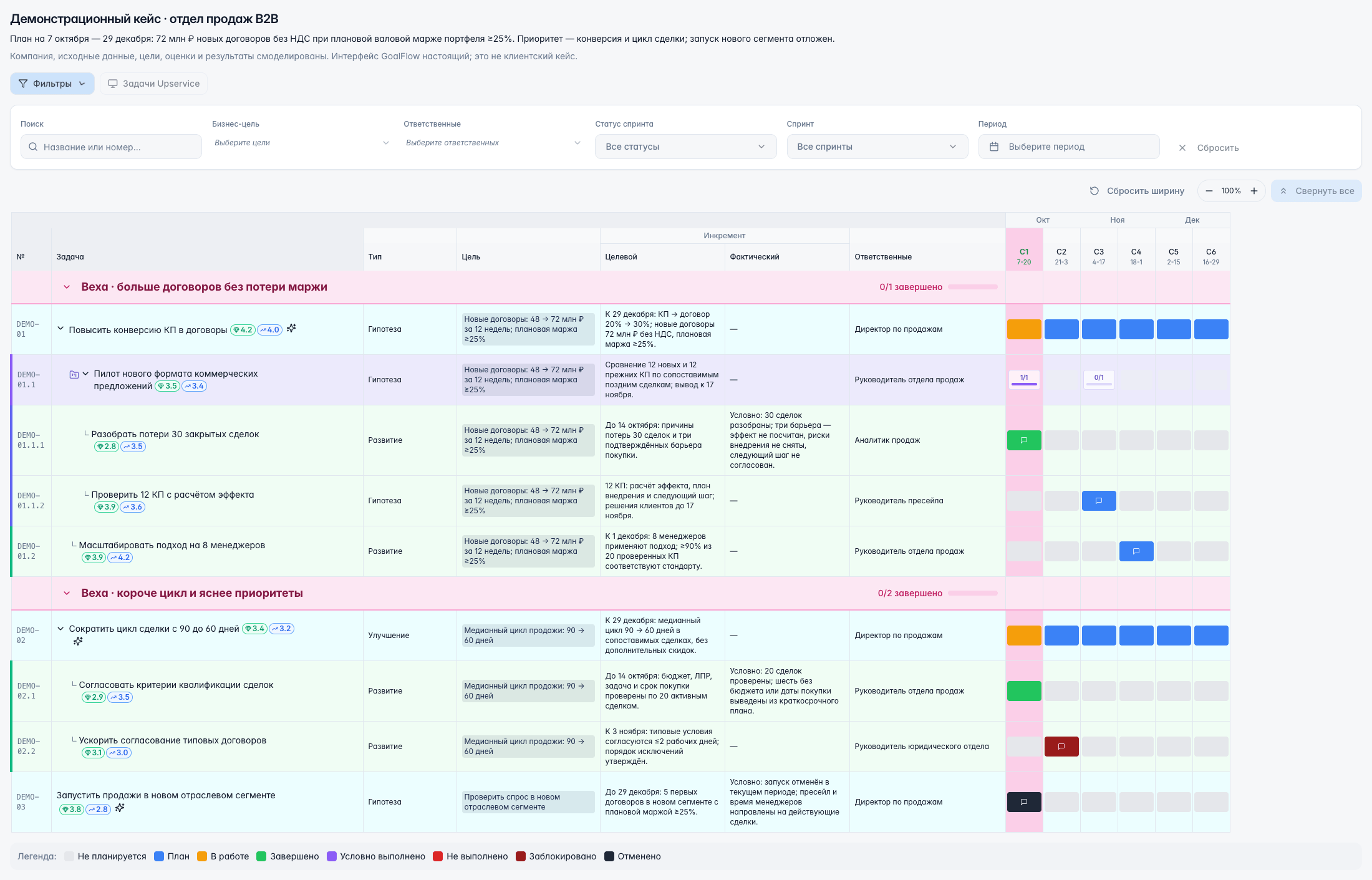Collapse task Сократить цикл сделки chevron
This screenshot has width=1372, height=880.
[60, 629]
